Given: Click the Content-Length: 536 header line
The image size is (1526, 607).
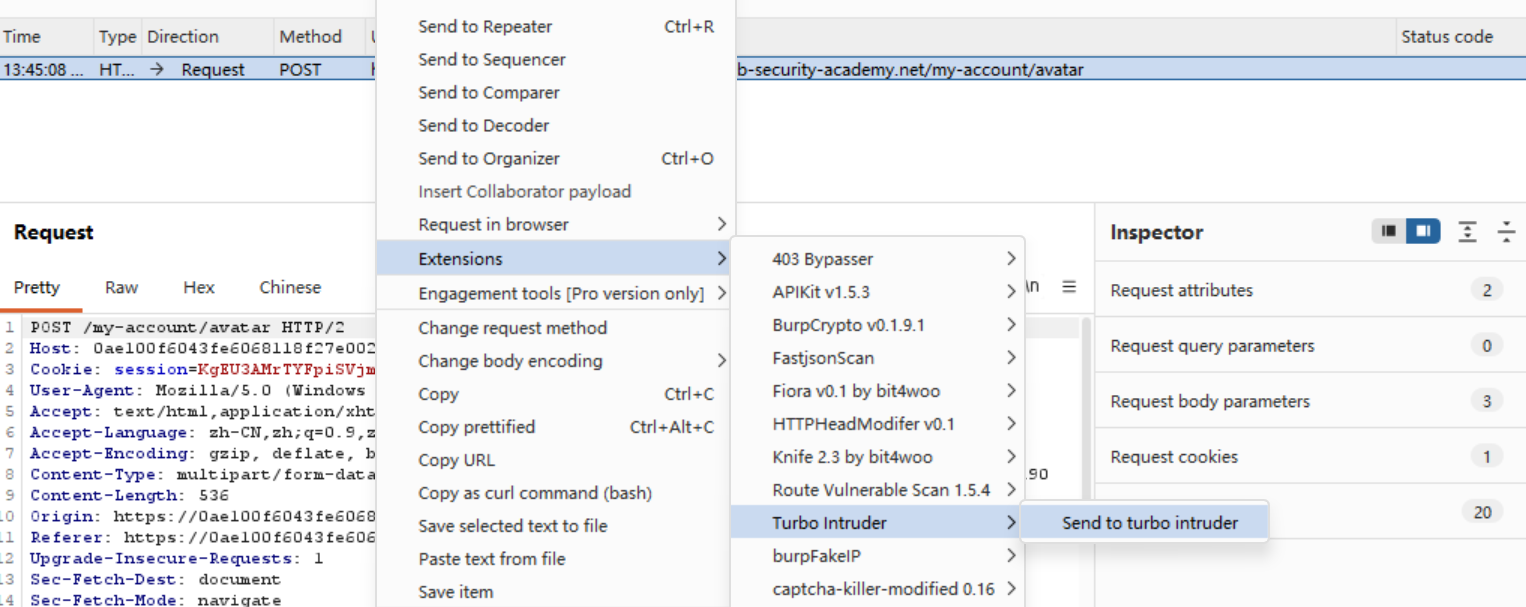Looking at the screenshot, I should coord(129,496).
